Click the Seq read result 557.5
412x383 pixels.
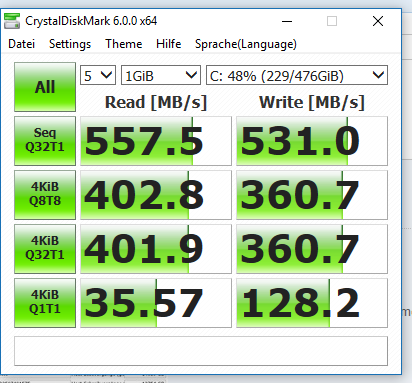pyautogui.click(x=156, y=141)
